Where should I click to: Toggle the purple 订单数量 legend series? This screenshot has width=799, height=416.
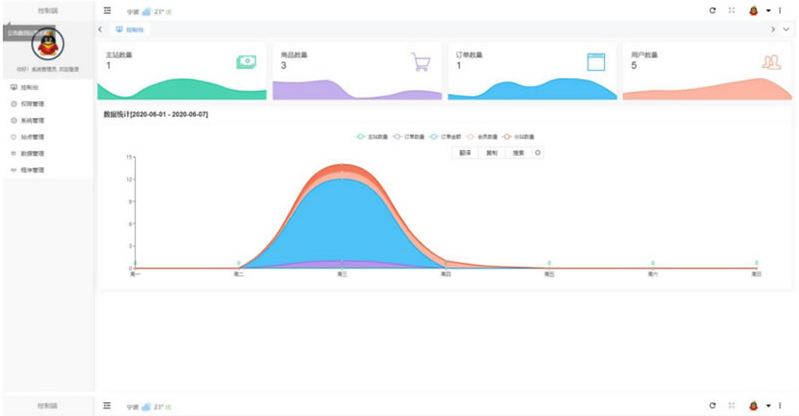408,137
